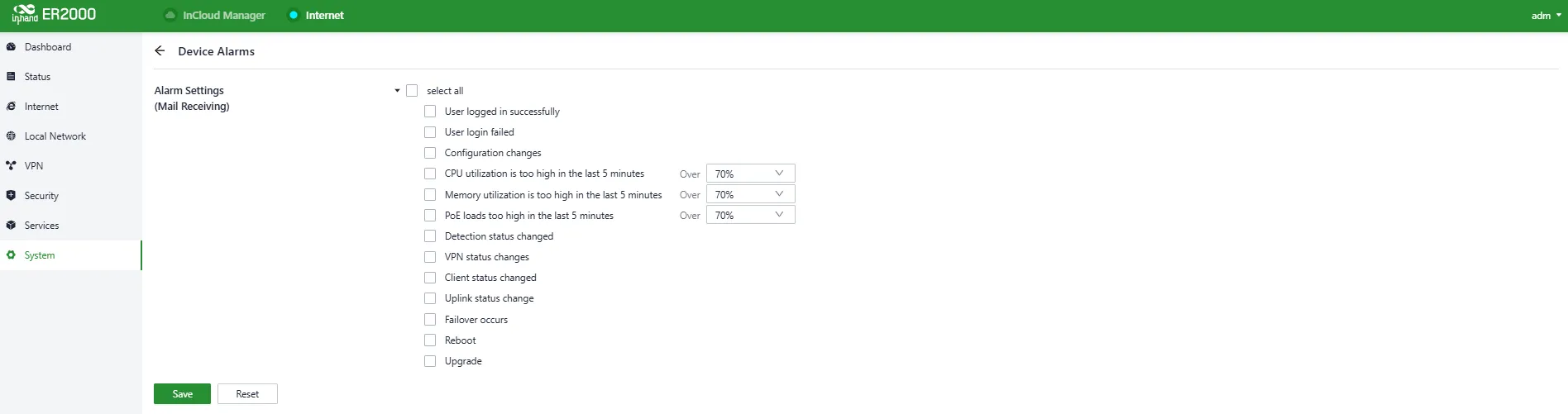Enable User logged in successfully alarm

[x=430, y=112]
